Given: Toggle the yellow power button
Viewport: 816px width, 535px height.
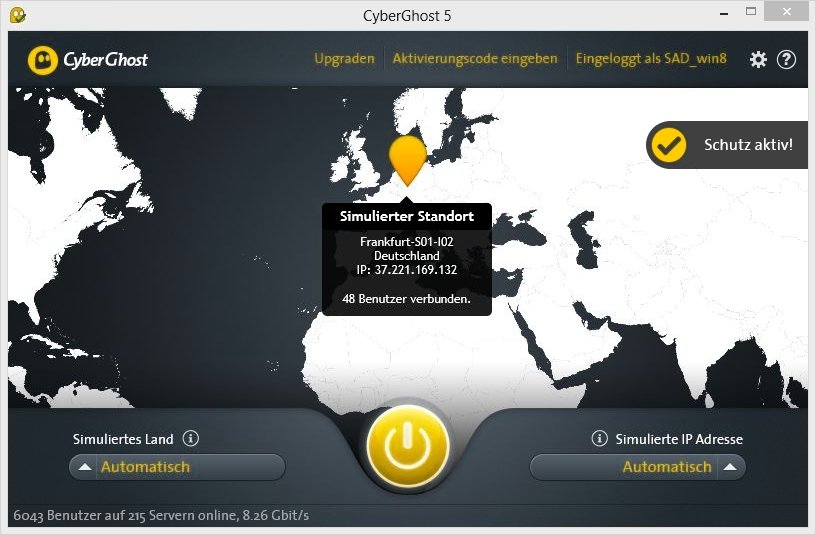Looking at the screenshot, I should coord(408,446).
